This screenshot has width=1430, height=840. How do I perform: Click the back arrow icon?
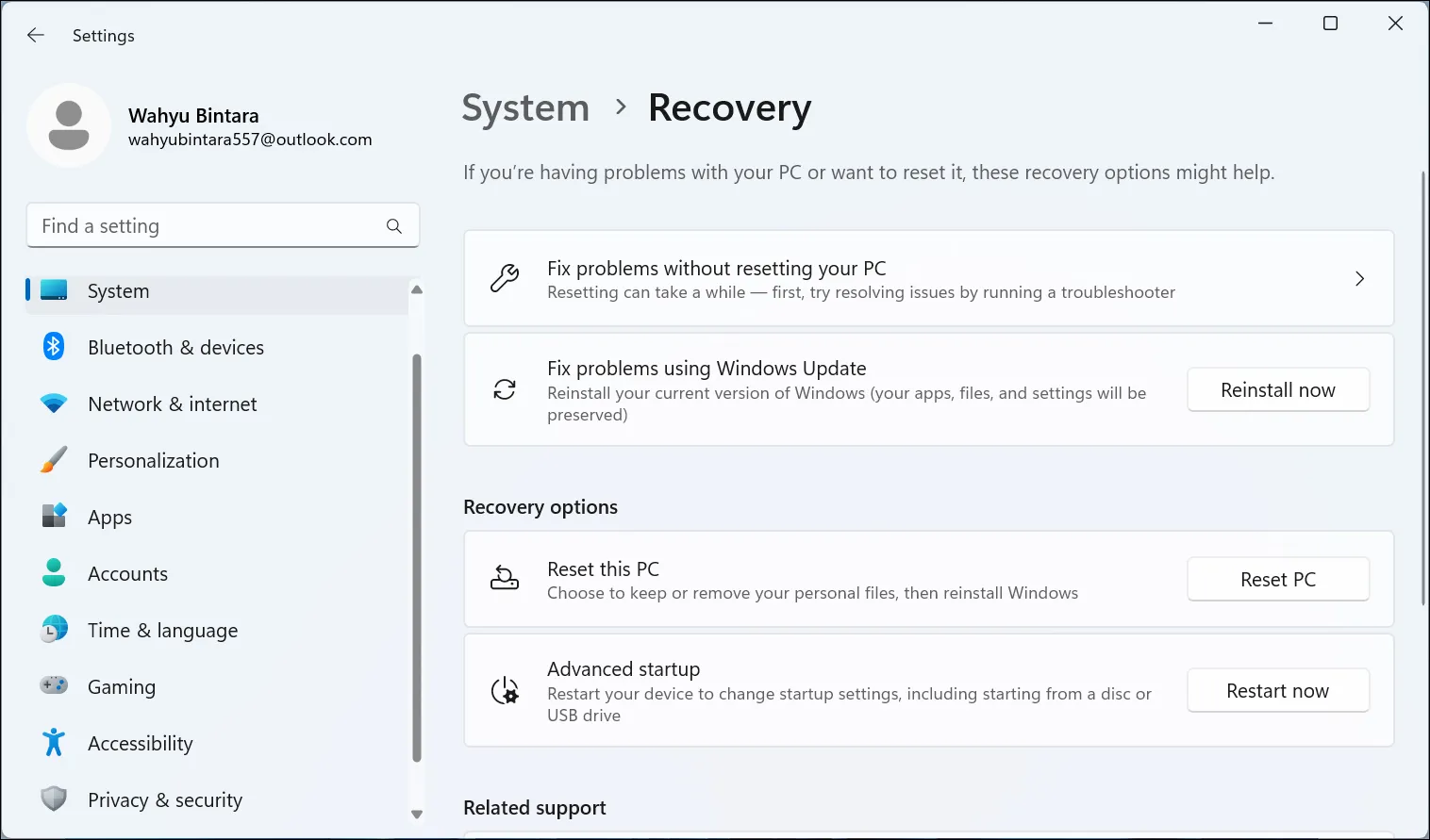tap(36, 36)
